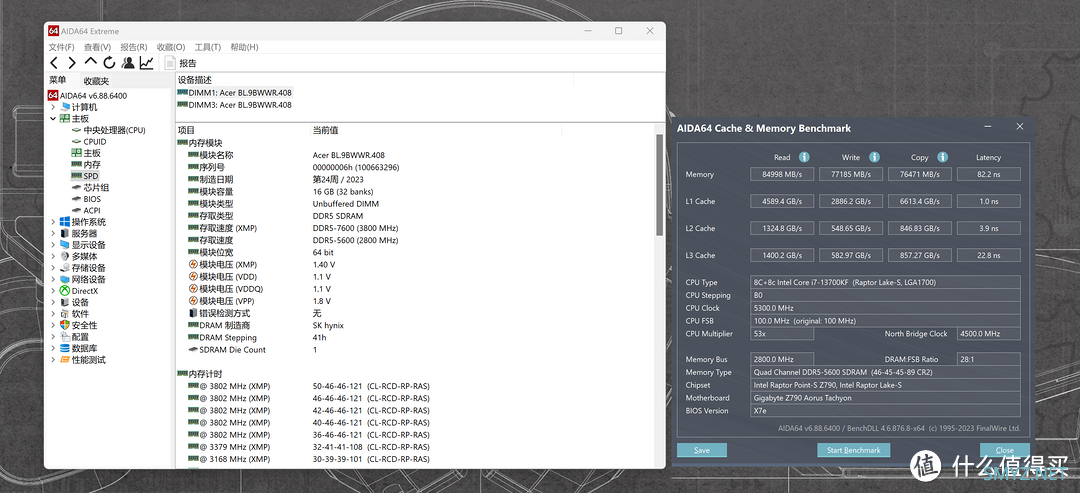
Task: Click the 模块电压 (XMP) 1.40 V row
Action: click(x=415, y=264)
